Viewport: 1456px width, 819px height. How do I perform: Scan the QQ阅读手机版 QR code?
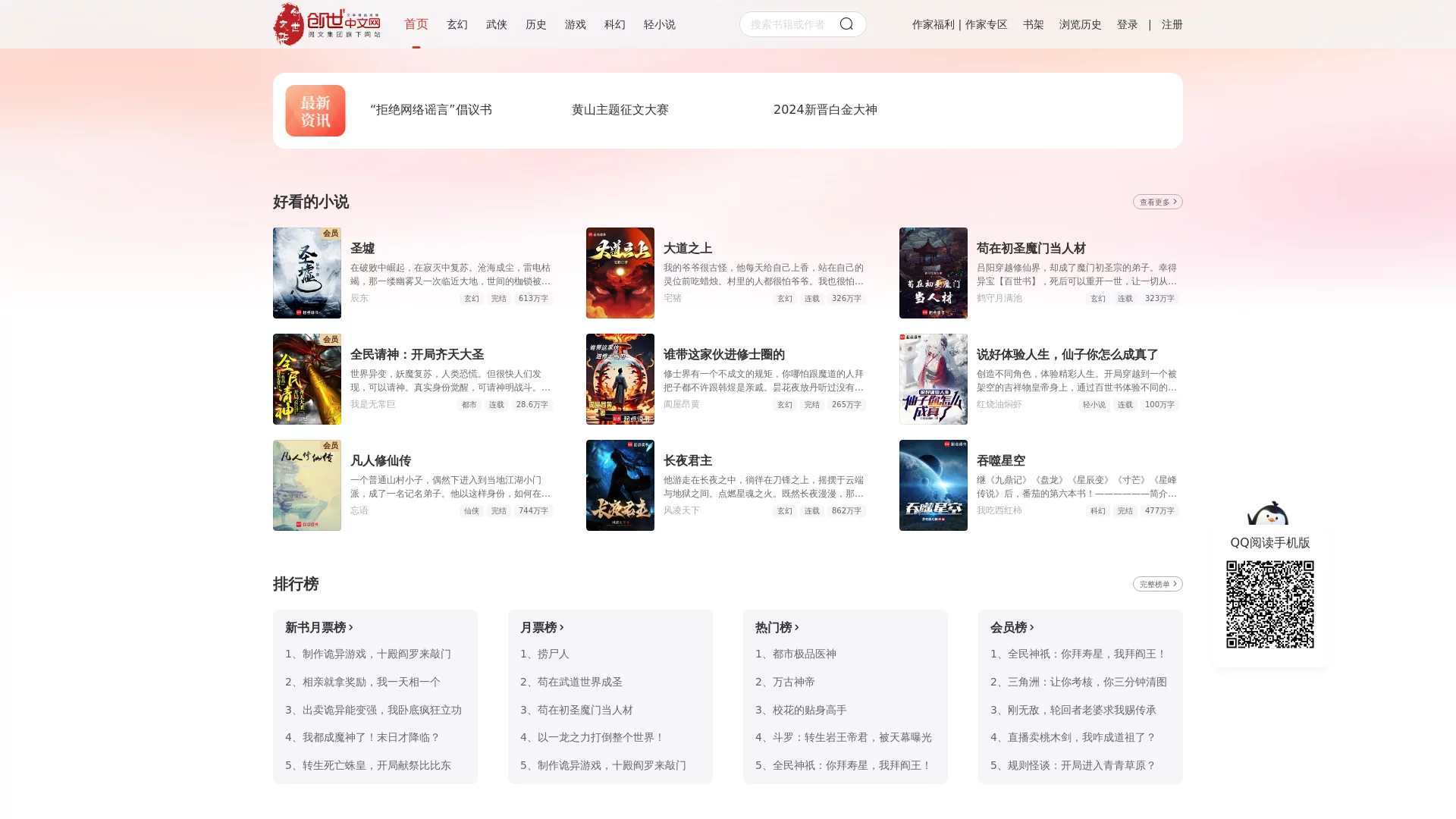[x=1269, y=604]
